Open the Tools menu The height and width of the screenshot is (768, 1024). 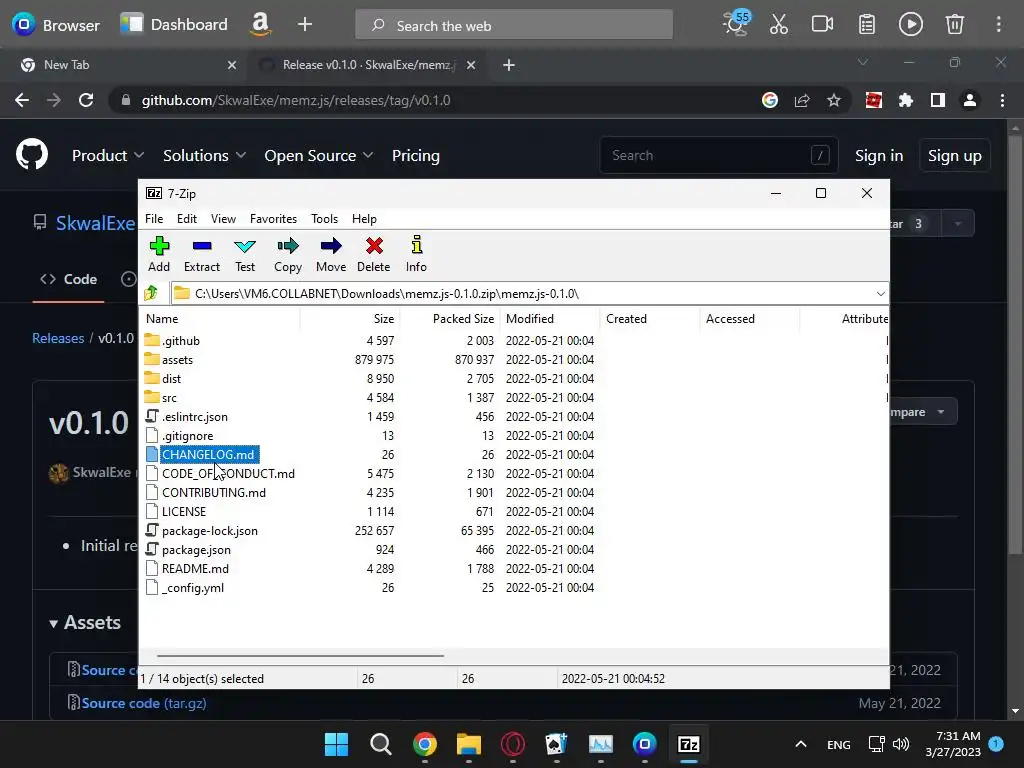point(325,219)
